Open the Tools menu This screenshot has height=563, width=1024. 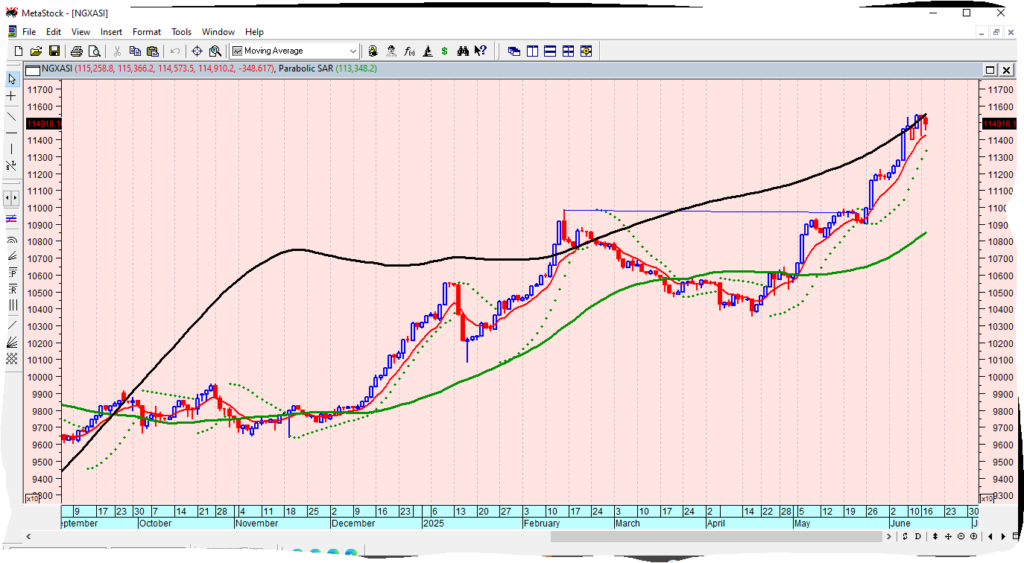(x=181, y=32)
